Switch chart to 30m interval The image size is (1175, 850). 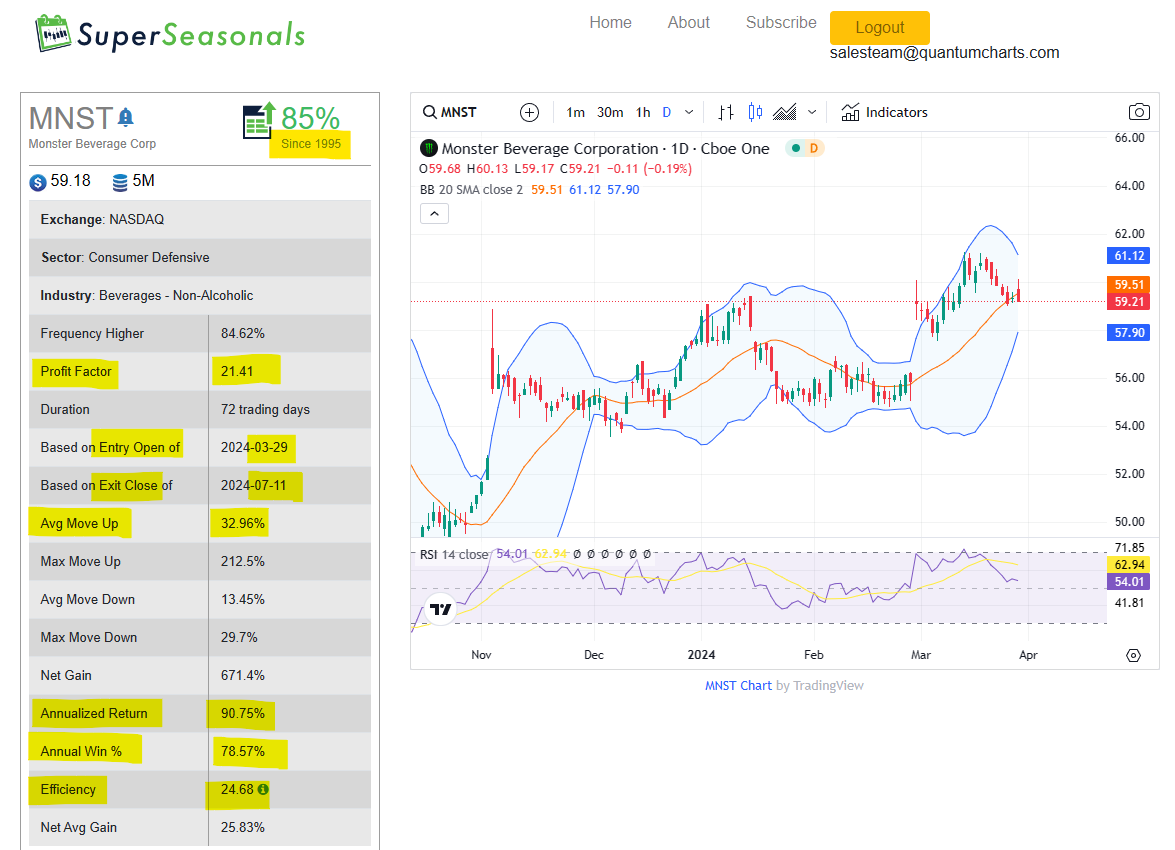(x=610, y=112)
